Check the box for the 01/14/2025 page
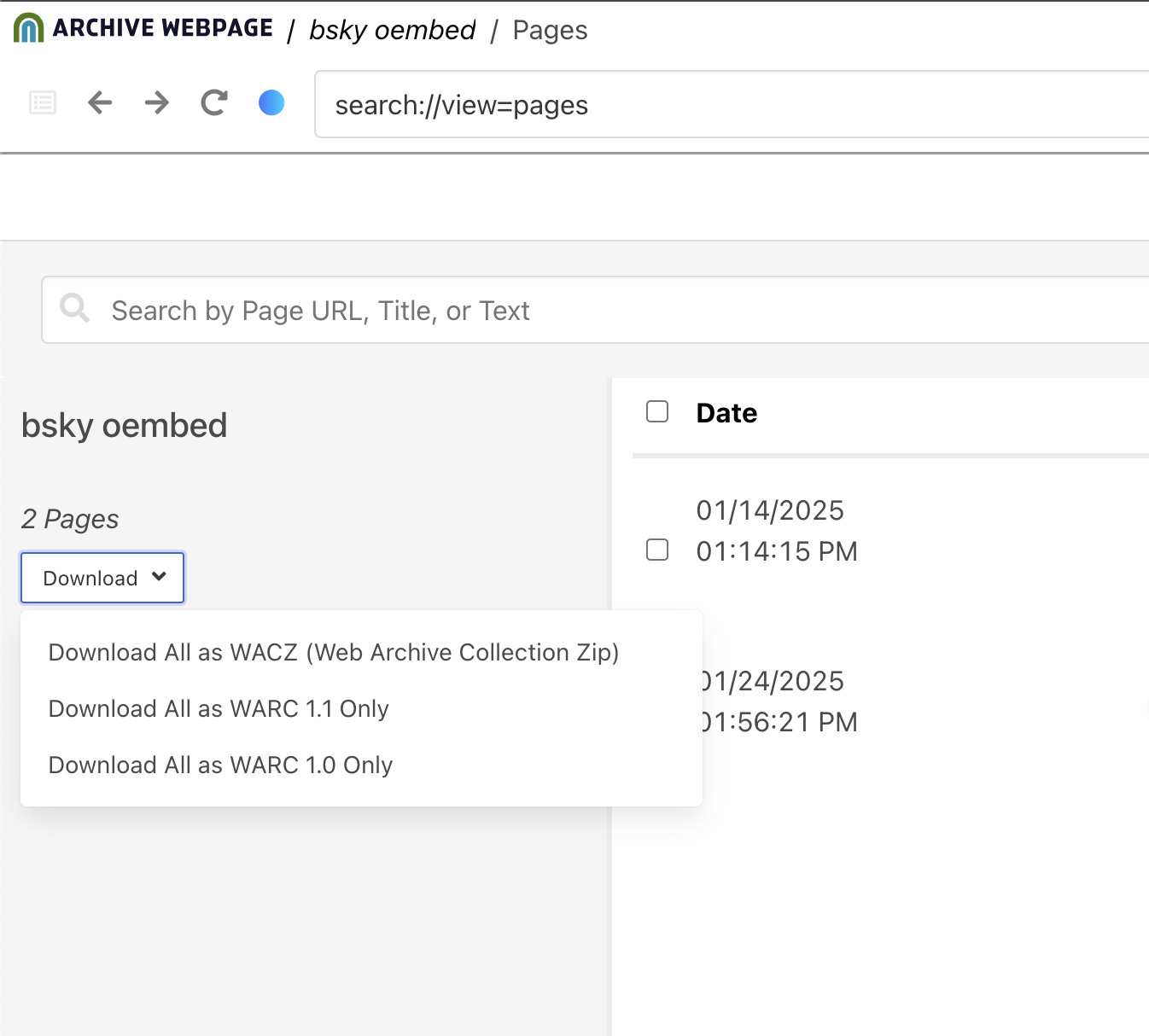This screenshot has width=1149, height=1036. tap(657, 550)
